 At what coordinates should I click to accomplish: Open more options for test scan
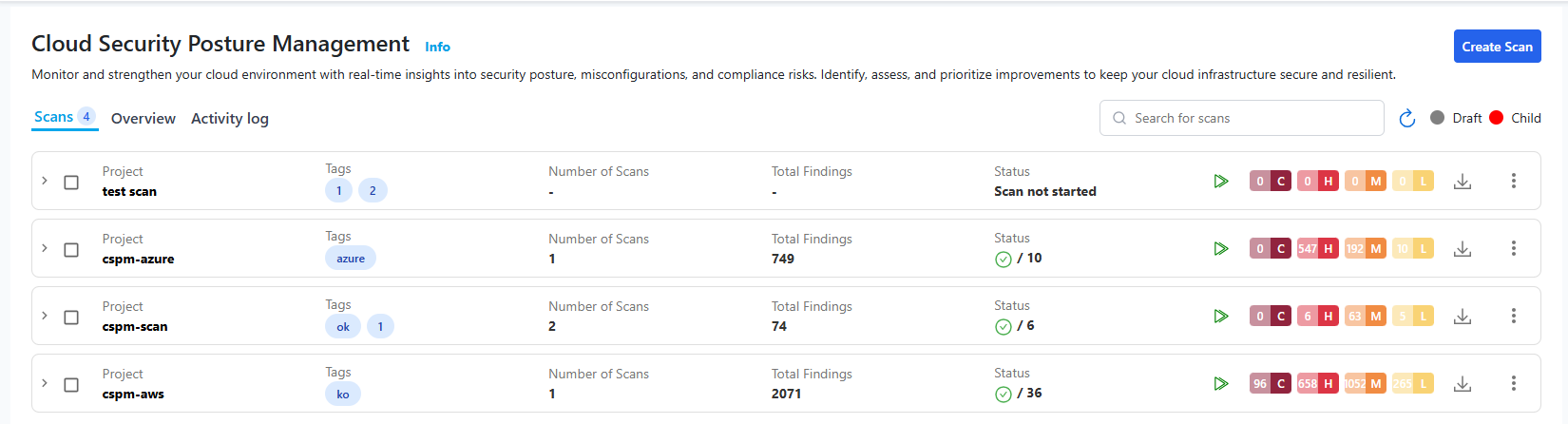coord(1514,182)
